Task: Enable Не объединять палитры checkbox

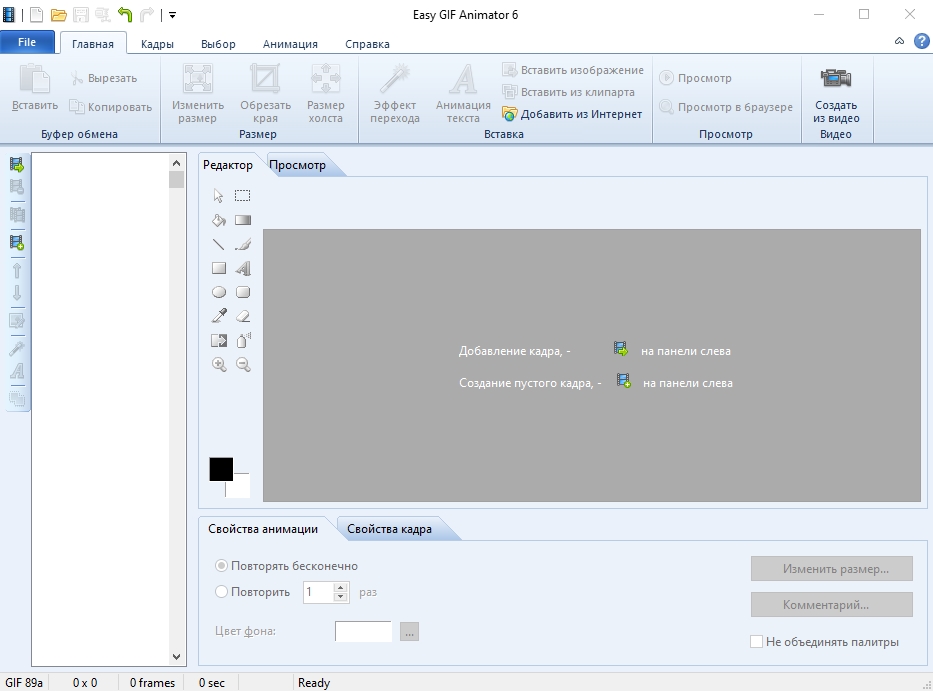Action: (756, 642)
